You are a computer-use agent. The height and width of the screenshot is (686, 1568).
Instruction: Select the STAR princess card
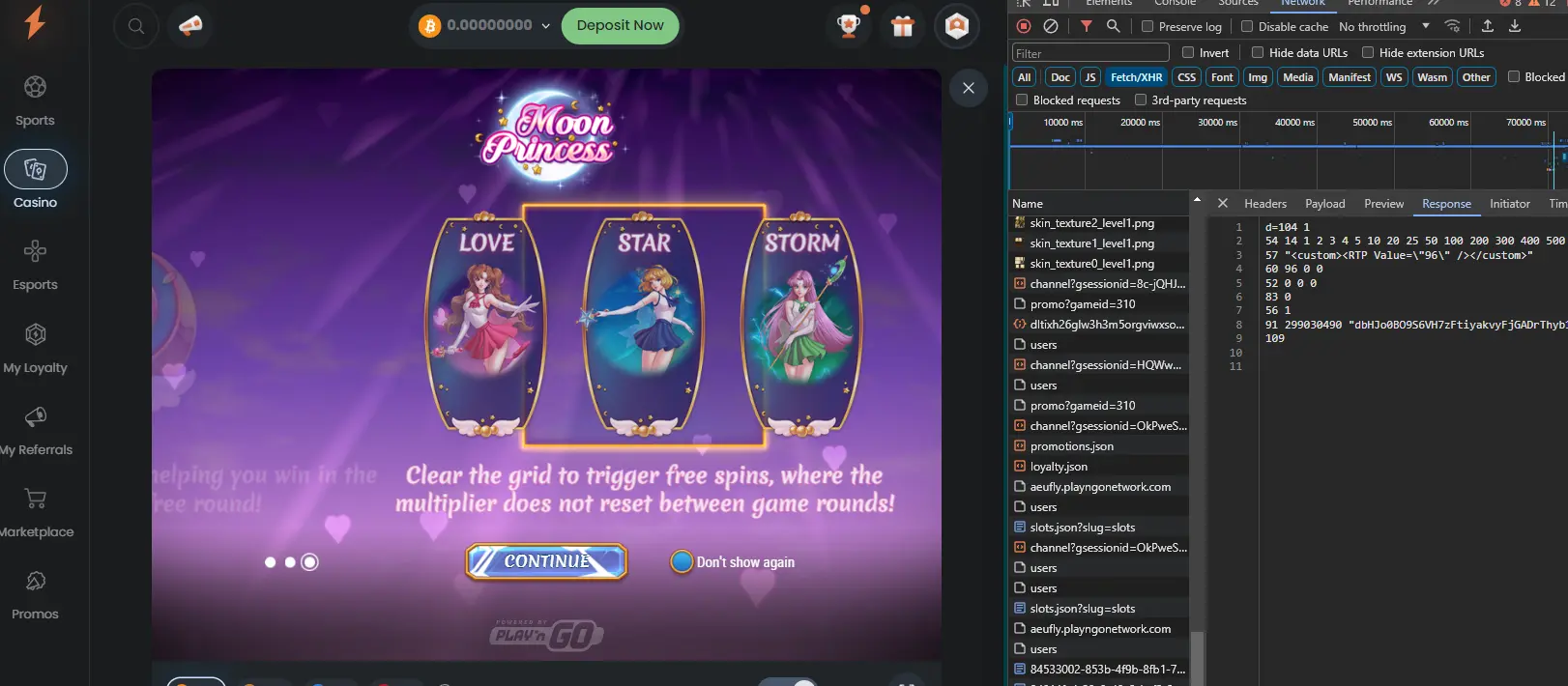click(644, 325)
